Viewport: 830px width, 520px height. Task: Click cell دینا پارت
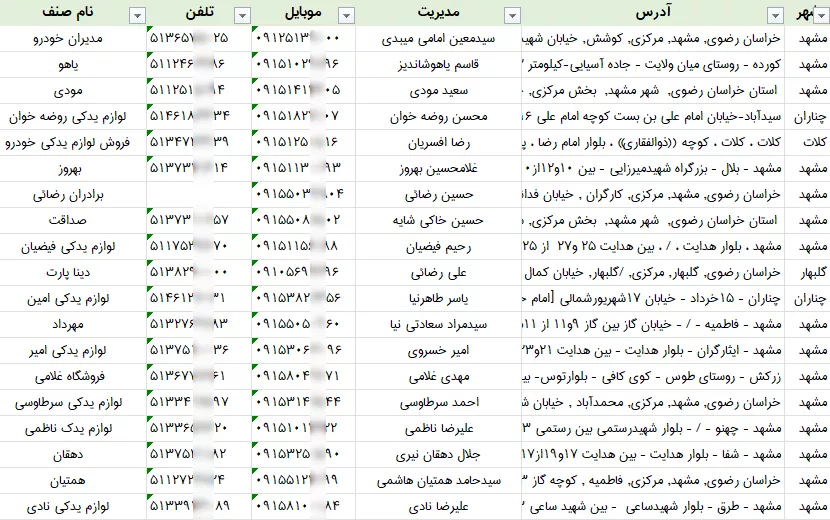73,272
